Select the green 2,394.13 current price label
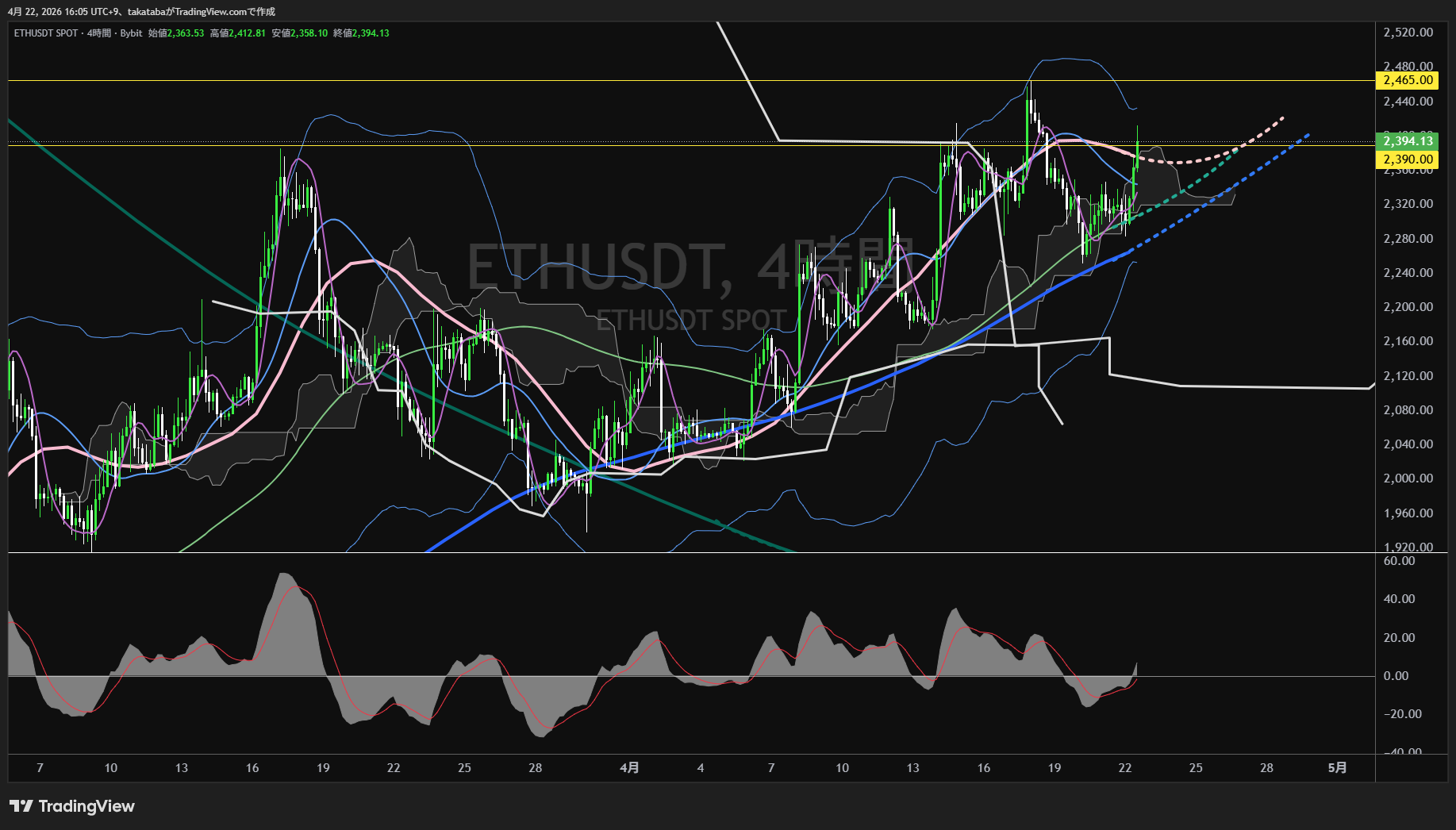The height and width of the screenshot is (830, 1456). [x=1408, y=141]
